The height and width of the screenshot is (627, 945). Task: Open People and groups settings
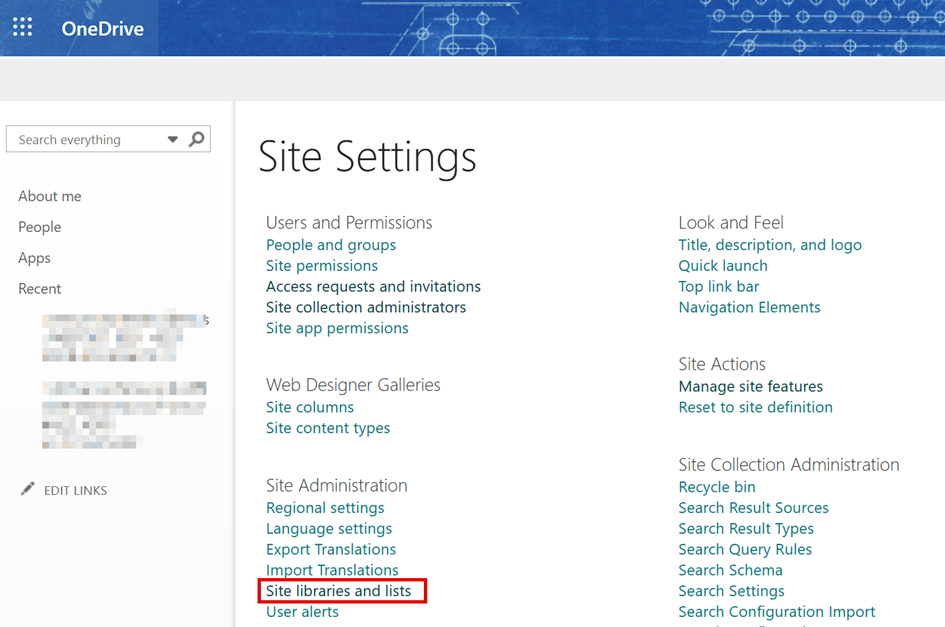pos(331,244)
